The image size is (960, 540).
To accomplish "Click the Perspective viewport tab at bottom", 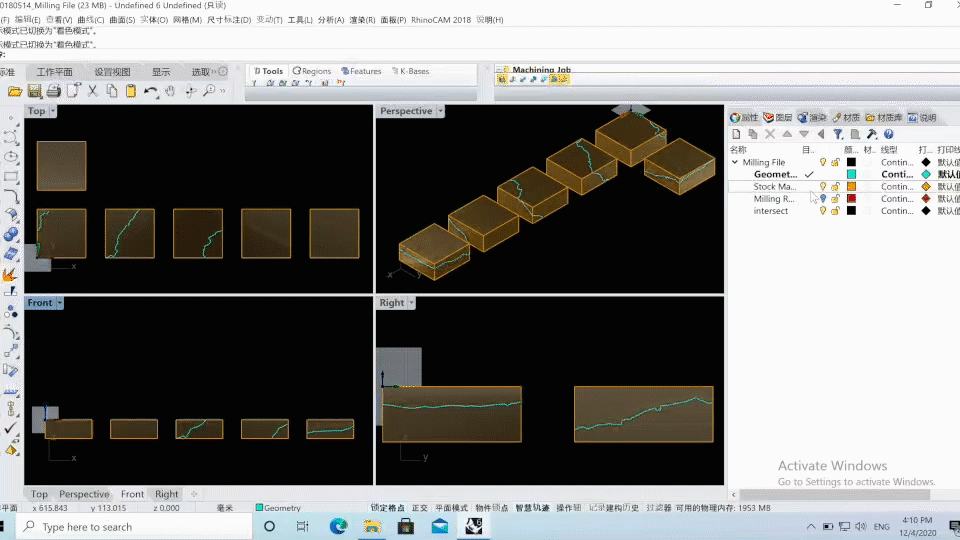I will point(84,494).
